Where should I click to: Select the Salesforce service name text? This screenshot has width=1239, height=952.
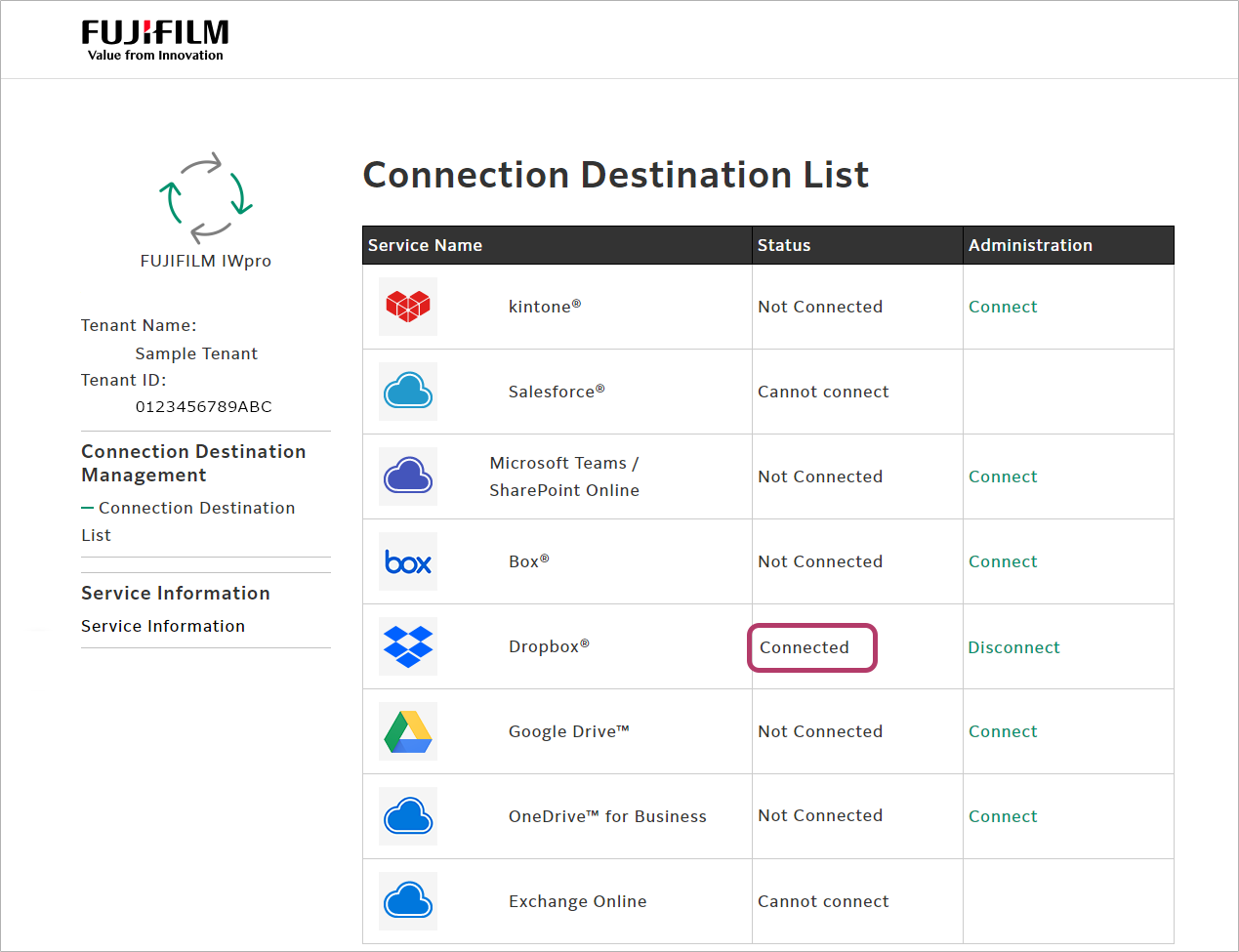pos(557,392)
